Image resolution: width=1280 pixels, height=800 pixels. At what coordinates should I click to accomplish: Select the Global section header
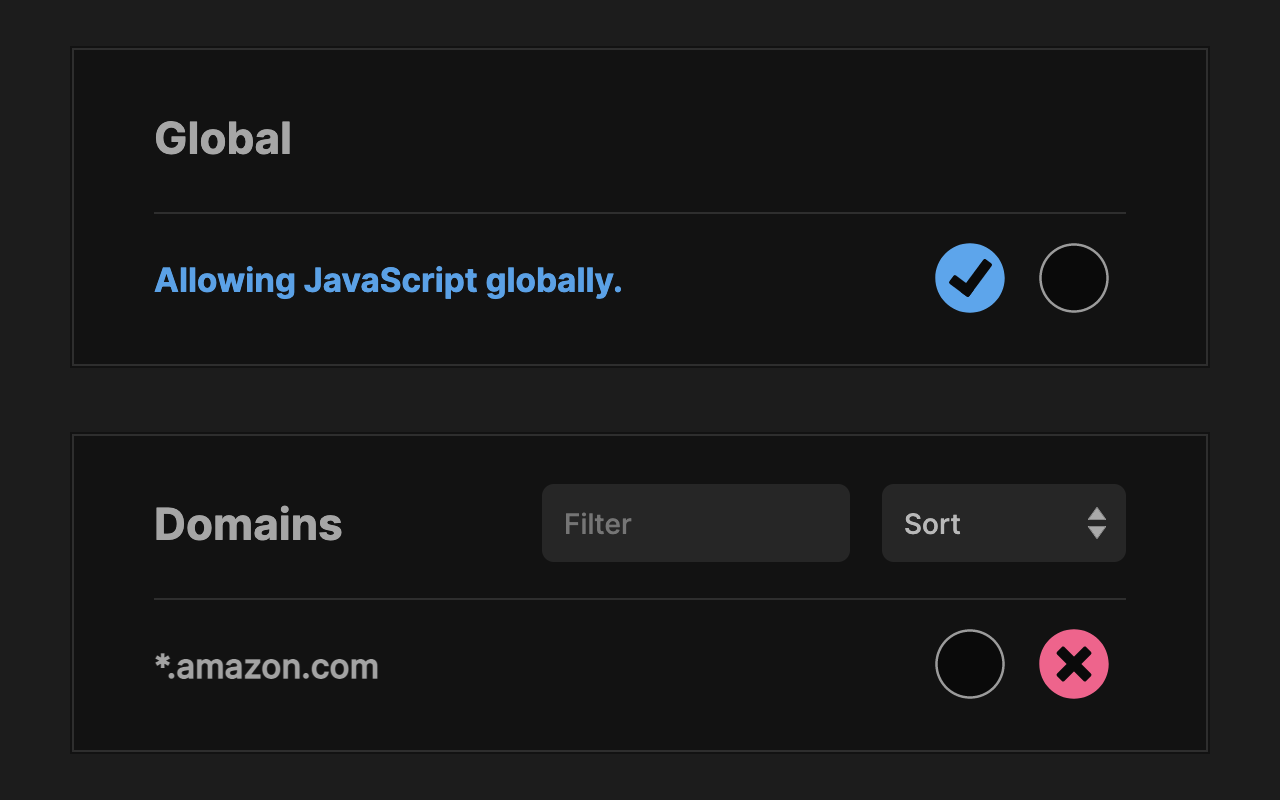pos(223,138)
